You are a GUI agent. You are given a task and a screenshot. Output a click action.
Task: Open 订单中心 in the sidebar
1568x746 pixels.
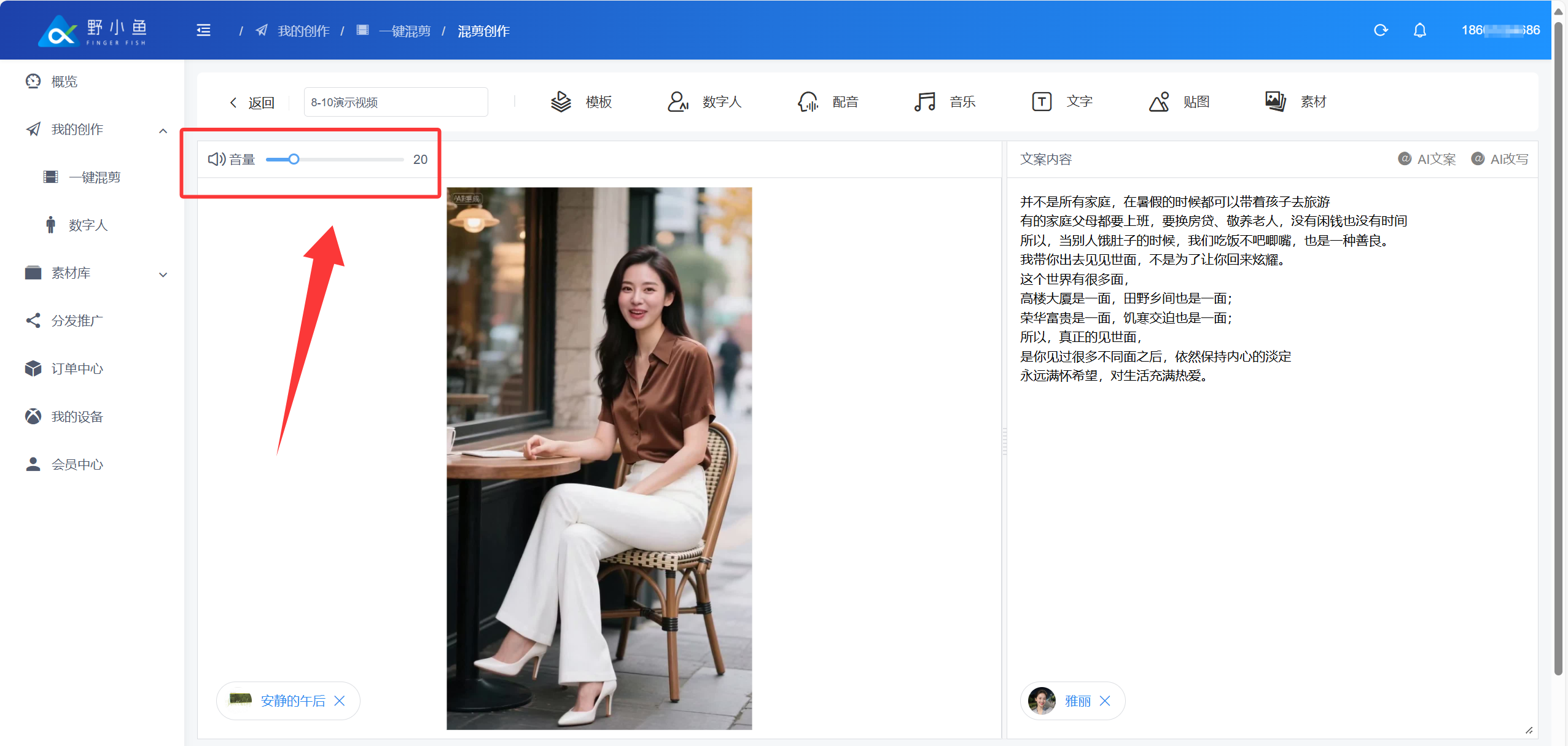pos(77,368)
